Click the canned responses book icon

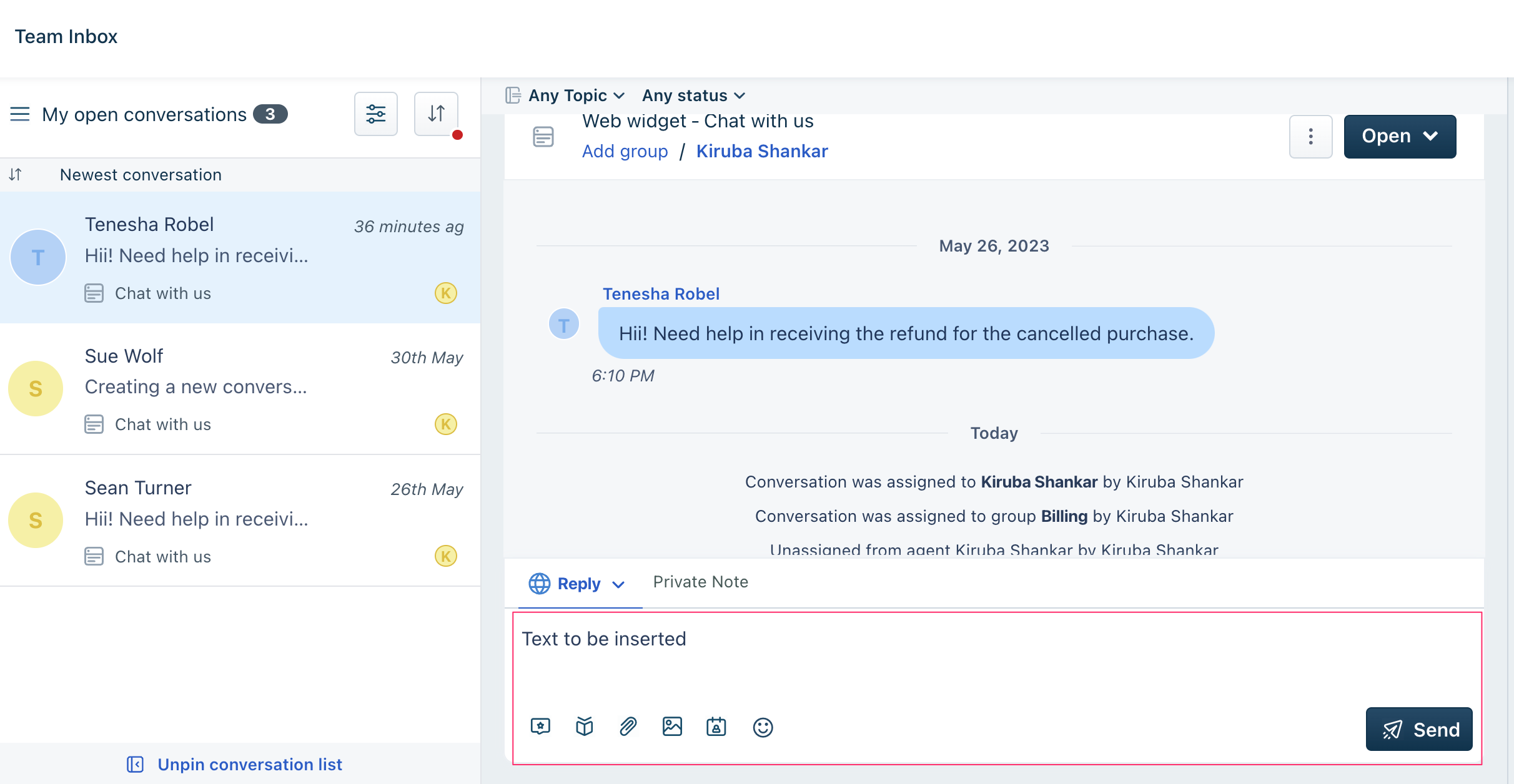[x=583, y=727]
